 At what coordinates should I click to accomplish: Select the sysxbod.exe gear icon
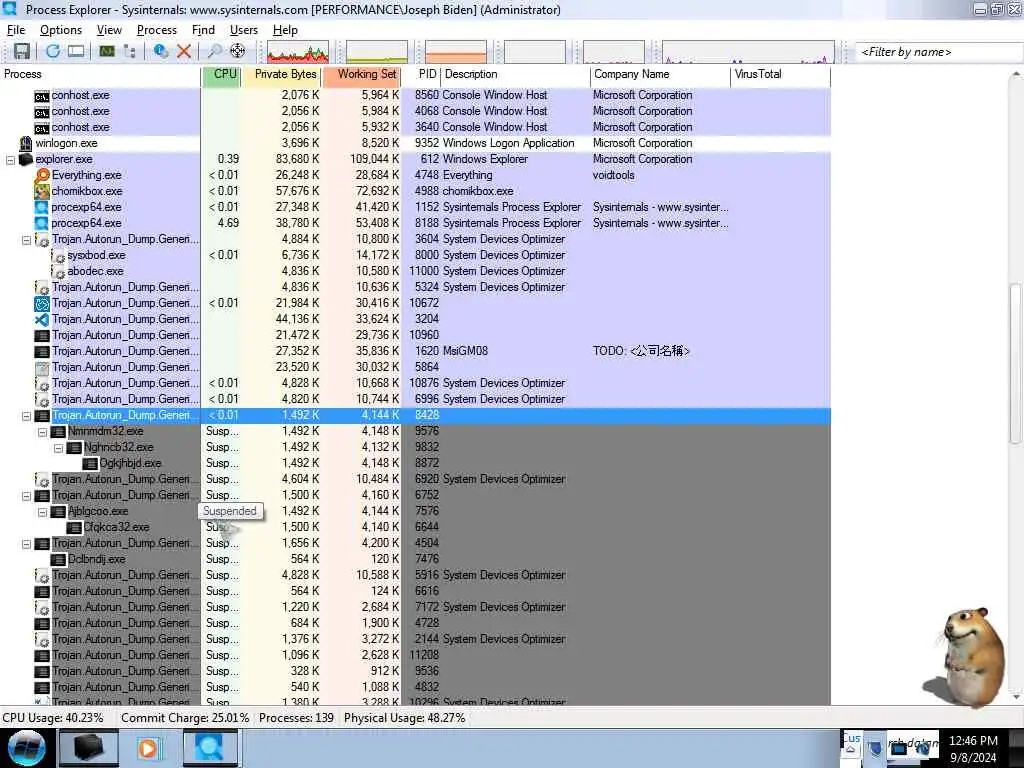tap(58, 255)
